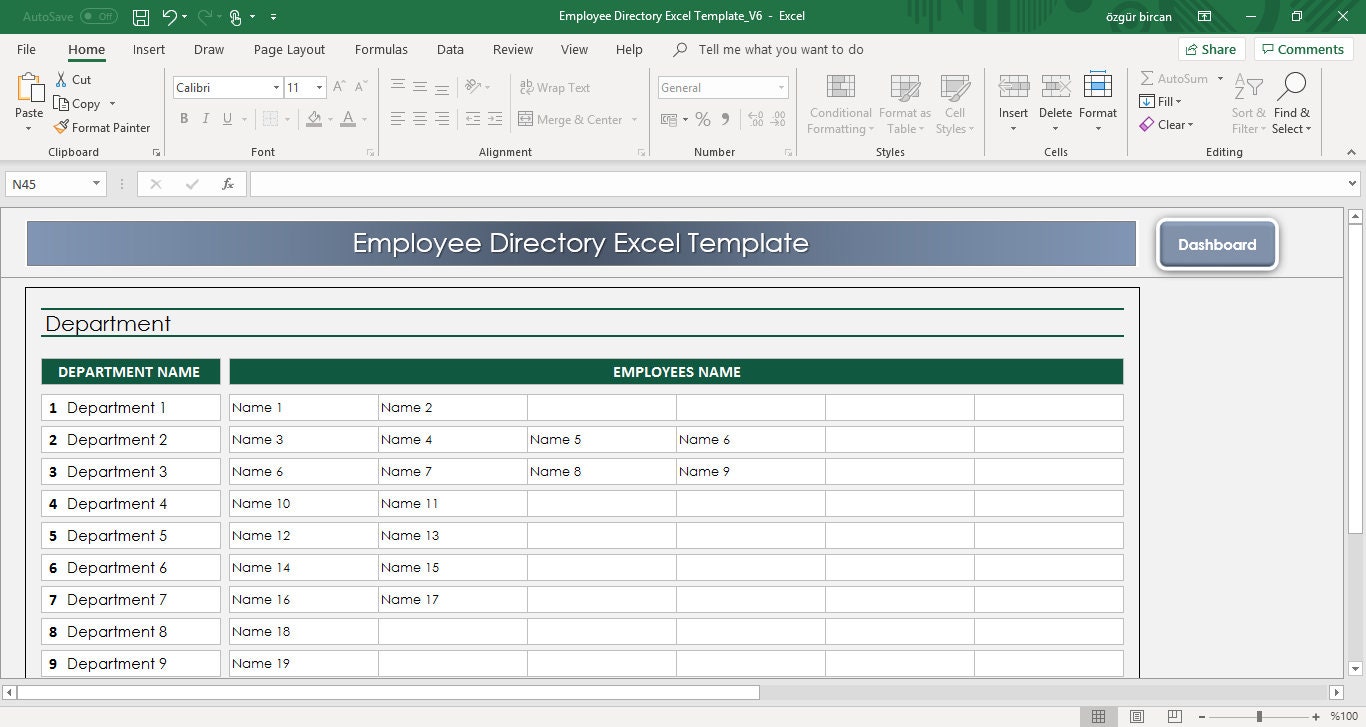Click the Percent Style icon
Viewport: 1366px width, 727px height.
click(x=703, y=119)
